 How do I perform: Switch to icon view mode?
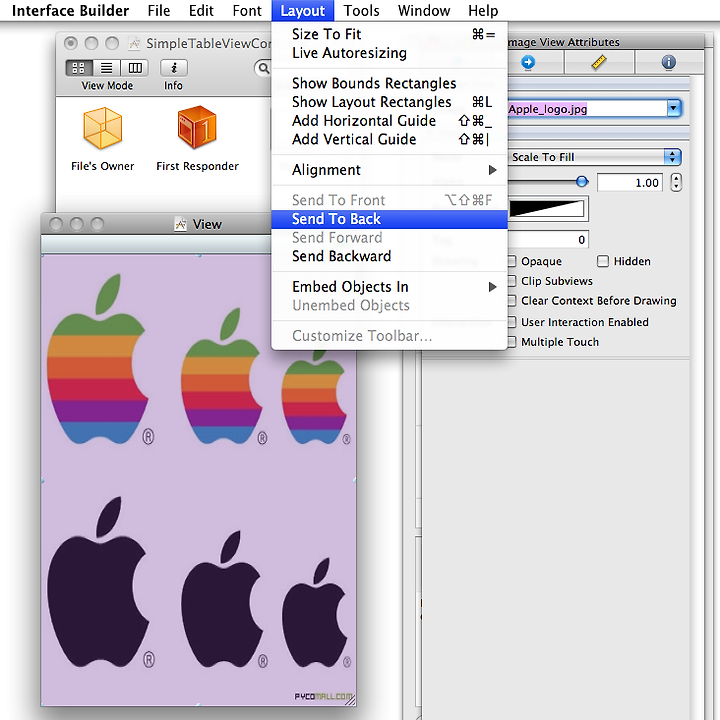[x=79, y=68]
